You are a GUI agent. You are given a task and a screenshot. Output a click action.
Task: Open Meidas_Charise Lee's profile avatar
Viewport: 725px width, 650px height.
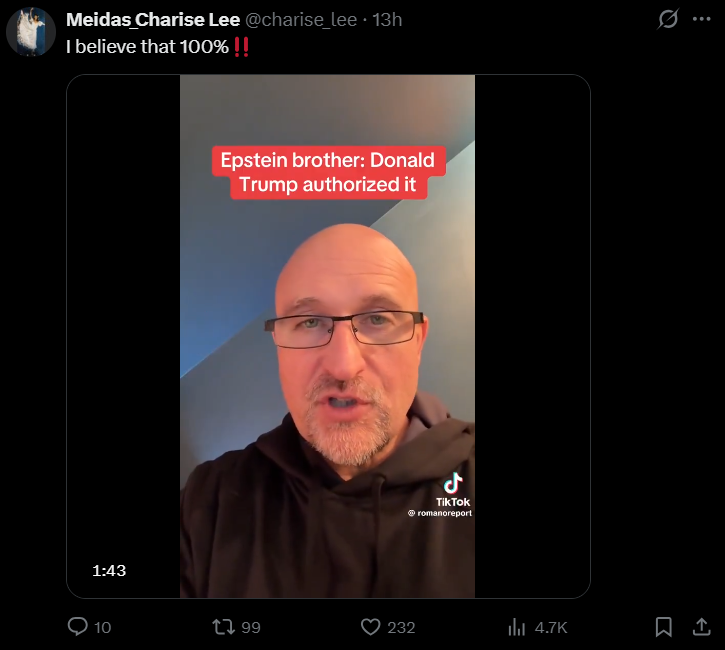(31, 31)
